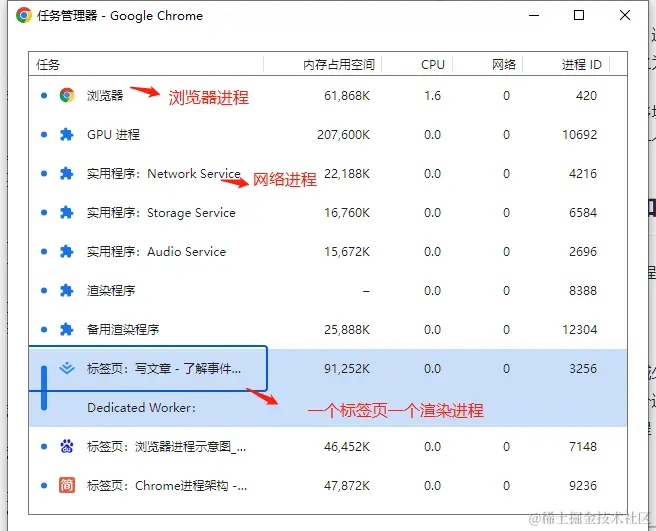The width and height of the screenshot is (656, 531).
Task: Click process ID 4216
Action: tap(583, 174)
